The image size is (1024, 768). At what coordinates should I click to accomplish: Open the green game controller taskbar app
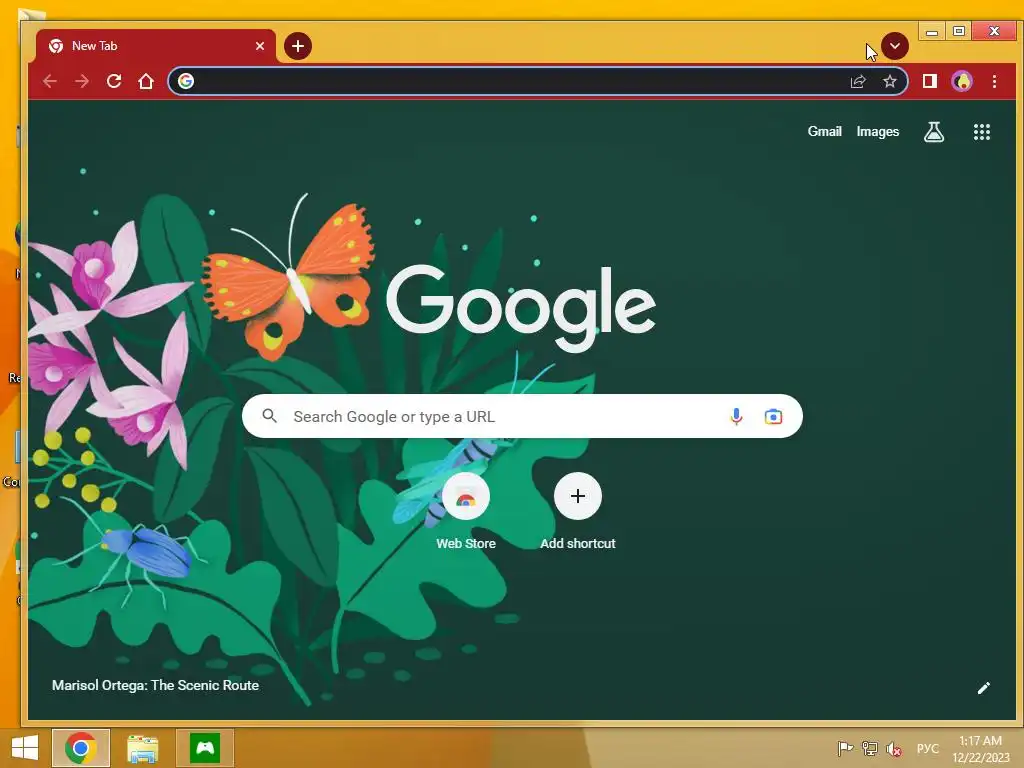[x=205, y=748]
